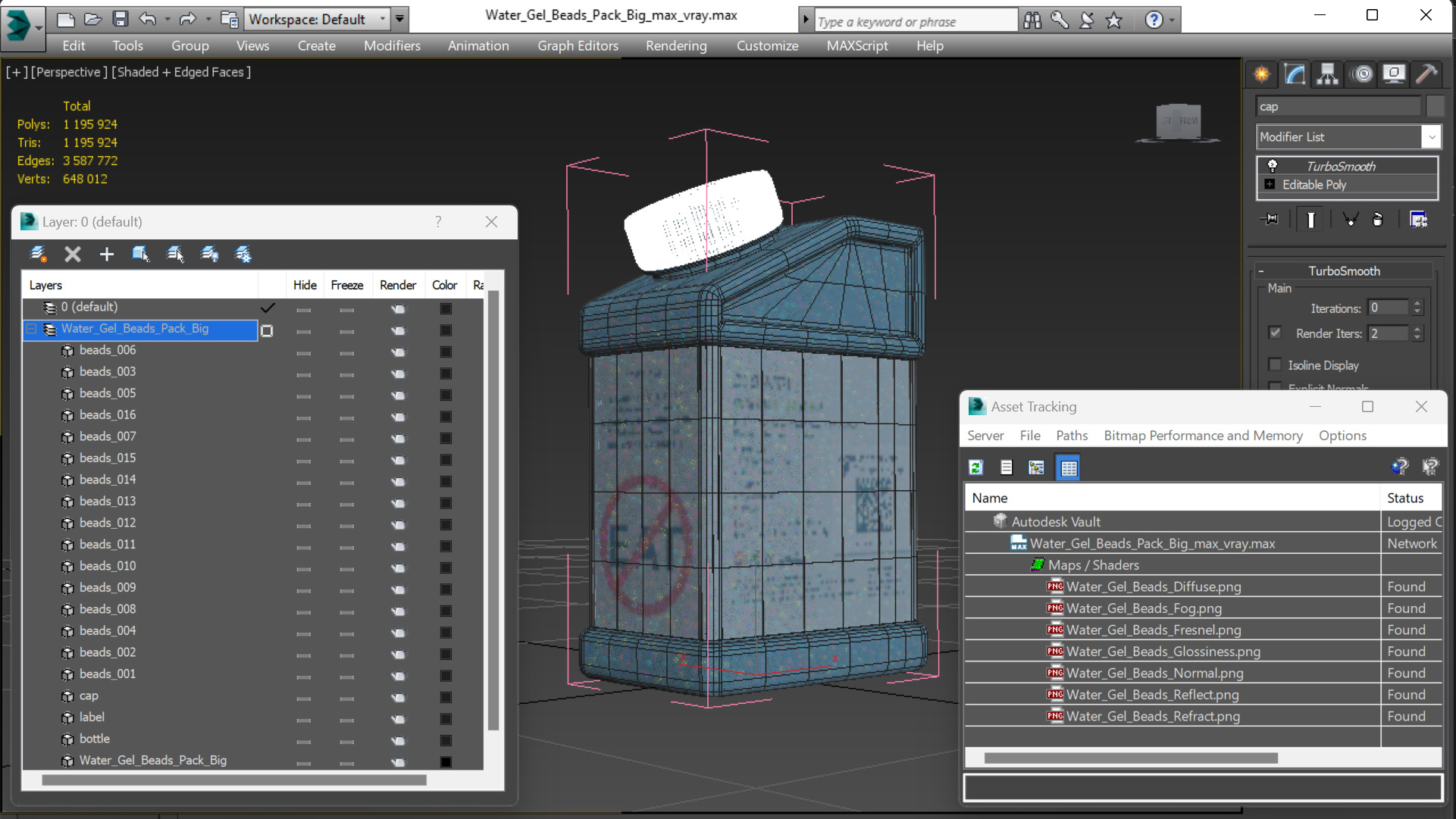The width and height of the screenshot is (1456, 819).
Task: Click the Open File folder icon
Action: [x=92, y=19]
